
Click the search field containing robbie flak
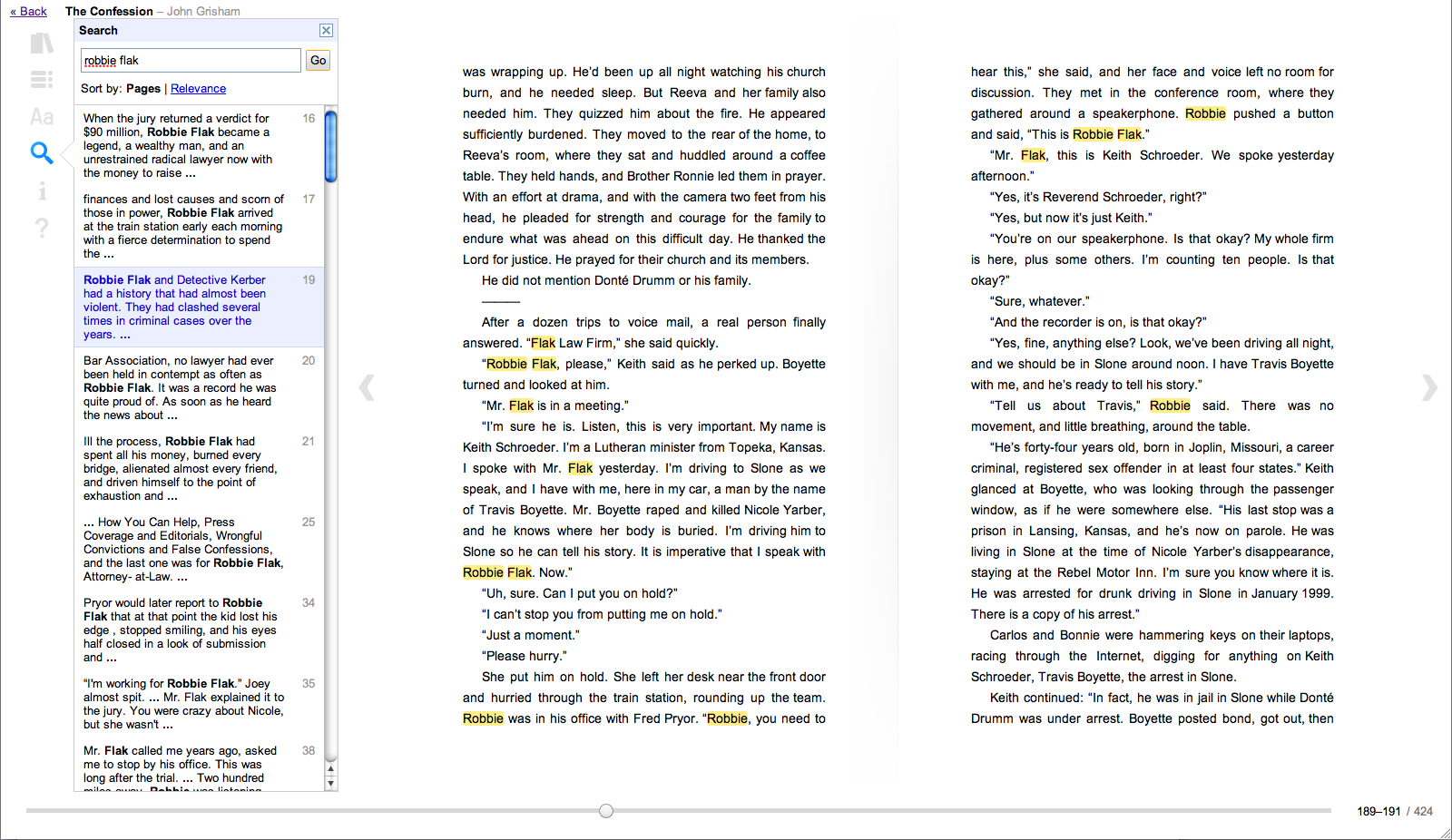coord(191,61)
